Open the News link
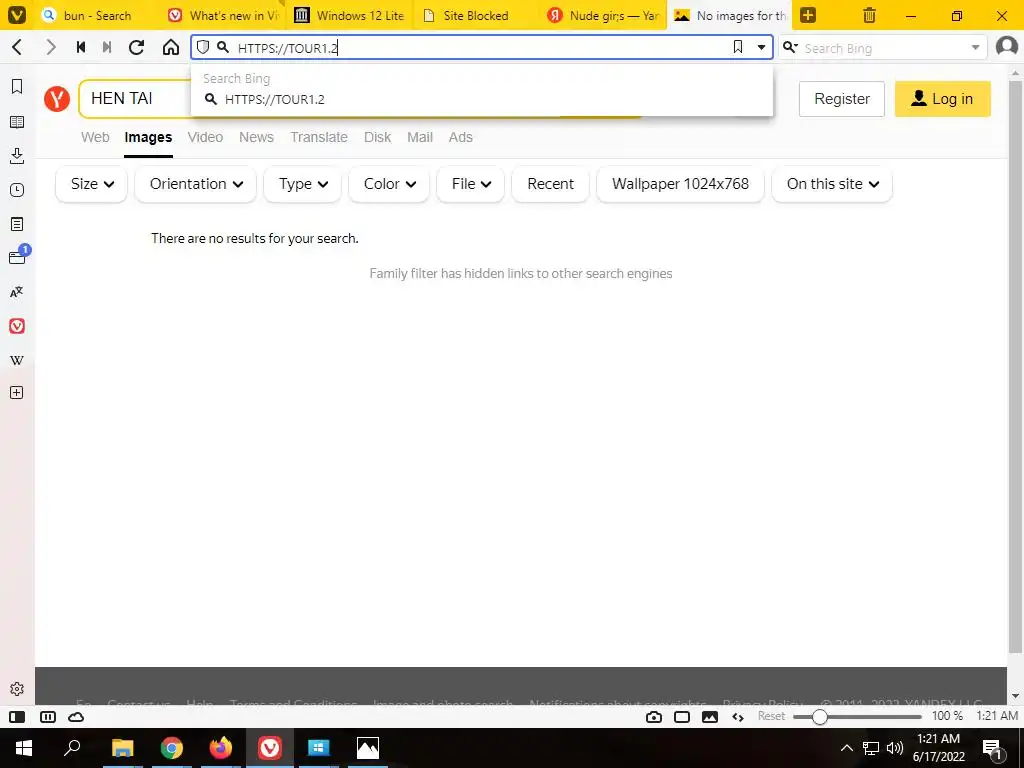The image size is (1024, 768). pyautogui.click(x=256, y=137)
